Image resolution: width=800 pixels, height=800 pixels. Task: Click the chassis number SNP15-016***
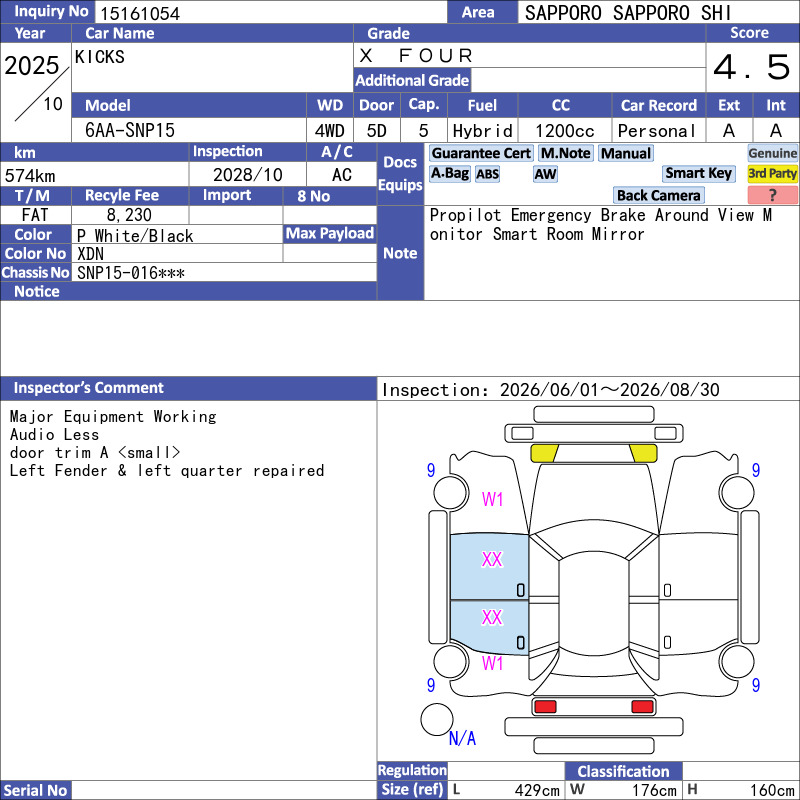(131, 273)
